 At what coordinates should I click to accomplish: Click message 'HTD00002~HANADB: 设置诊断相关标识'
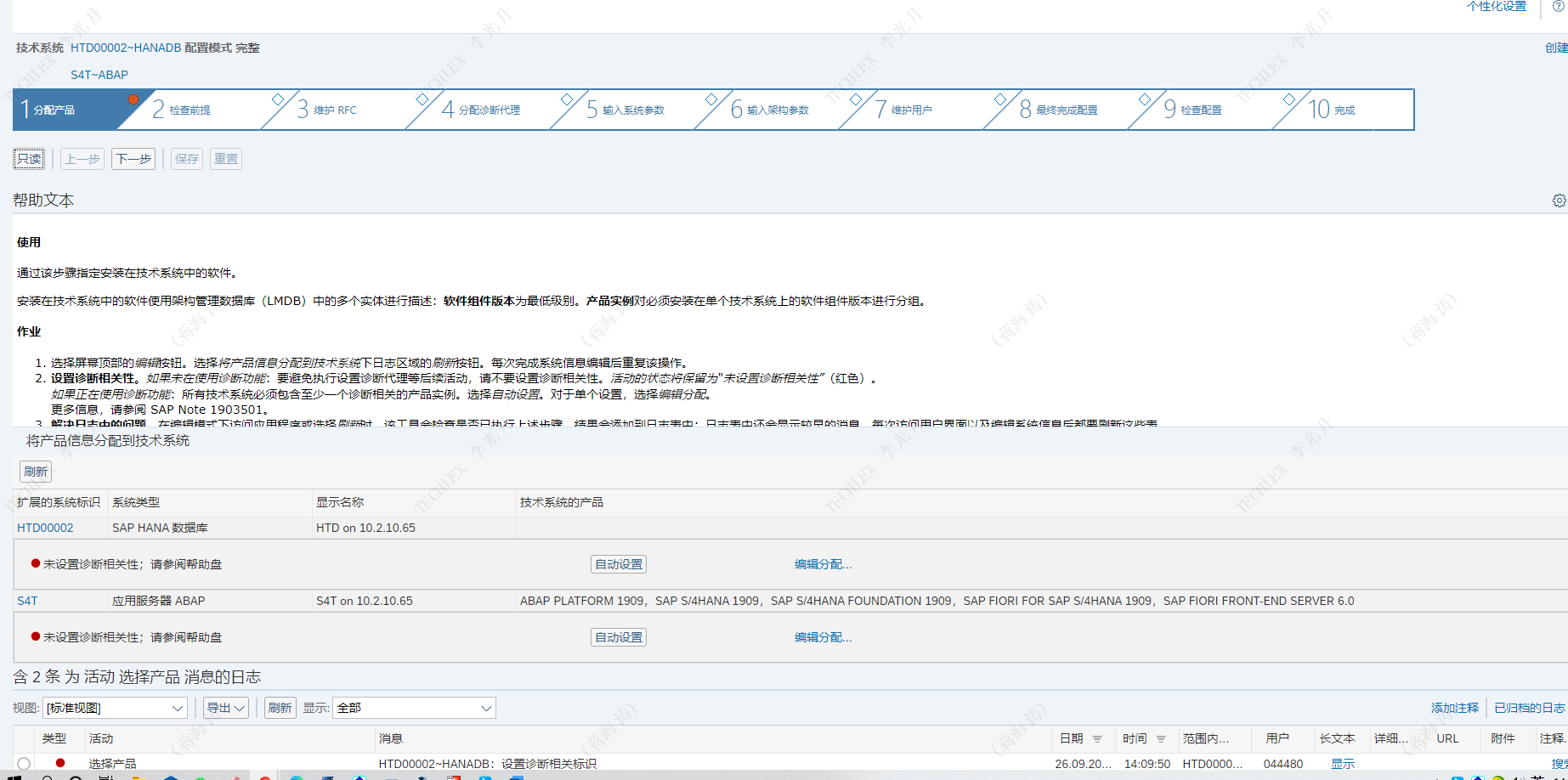click(488, 764)
